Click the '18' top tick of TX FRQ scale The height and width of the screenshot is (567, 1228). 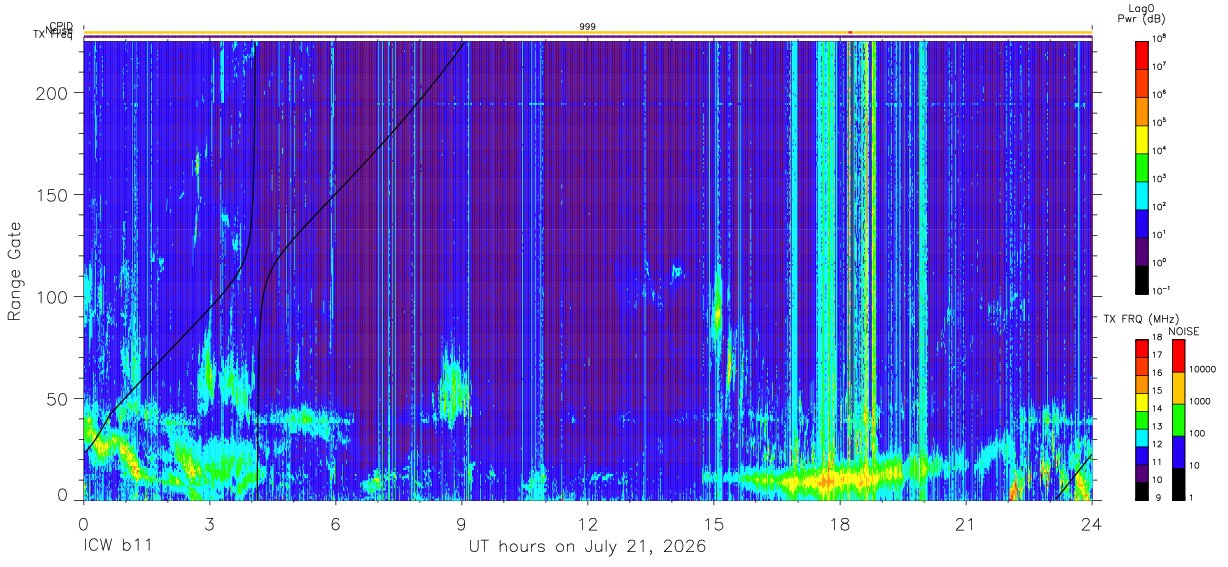click(1157, 338)
